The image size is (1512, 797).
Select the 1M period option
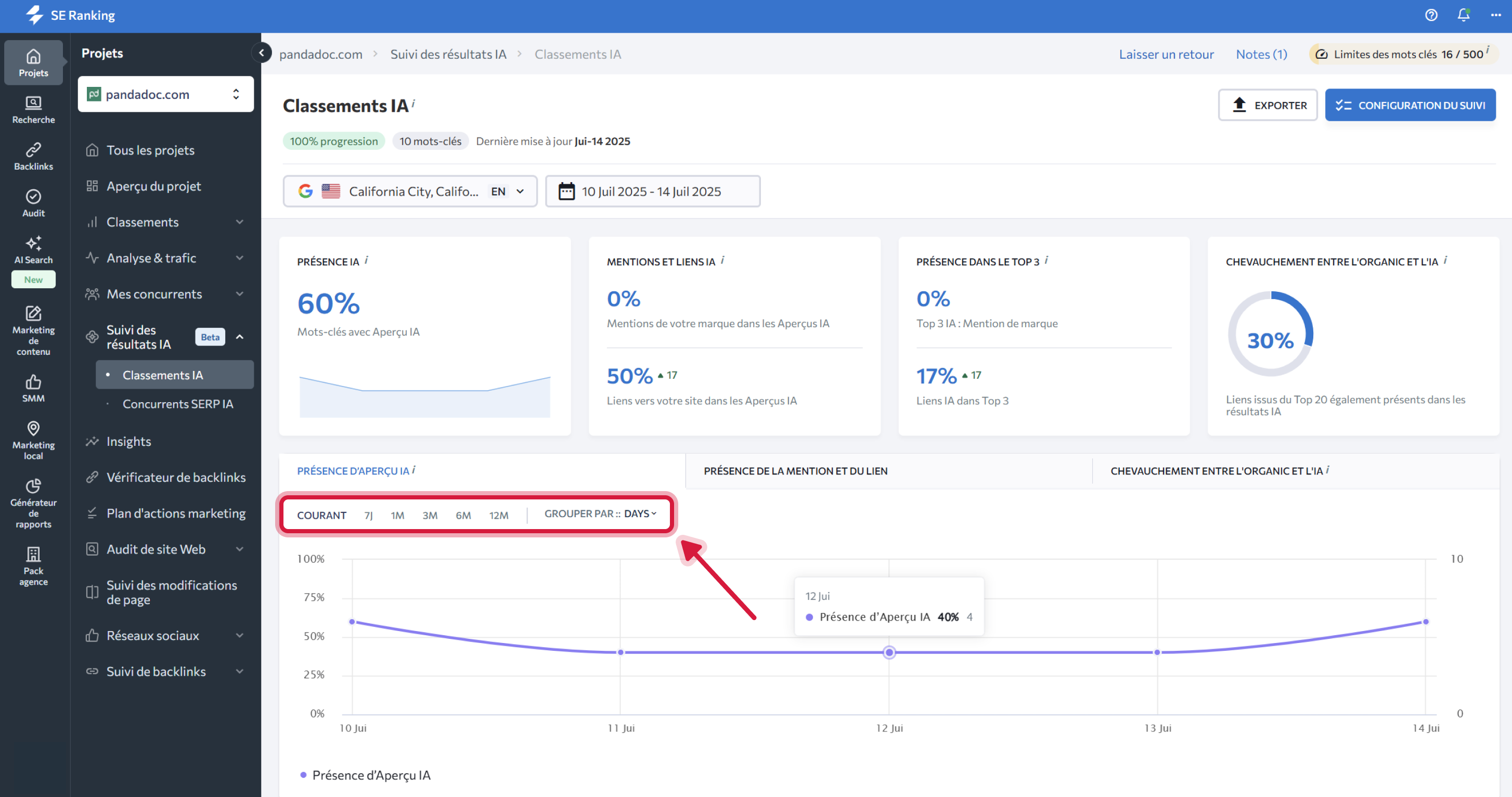point(397,515)
